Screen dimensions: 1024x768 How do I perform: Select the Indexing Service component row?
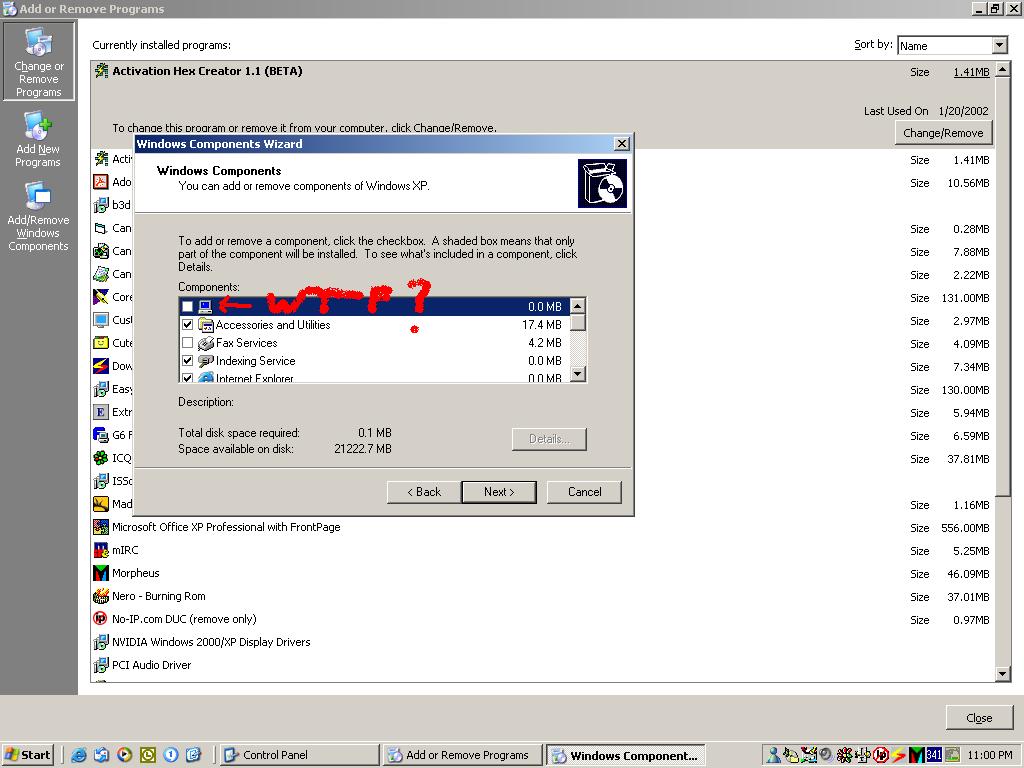(x=374, y=360)
